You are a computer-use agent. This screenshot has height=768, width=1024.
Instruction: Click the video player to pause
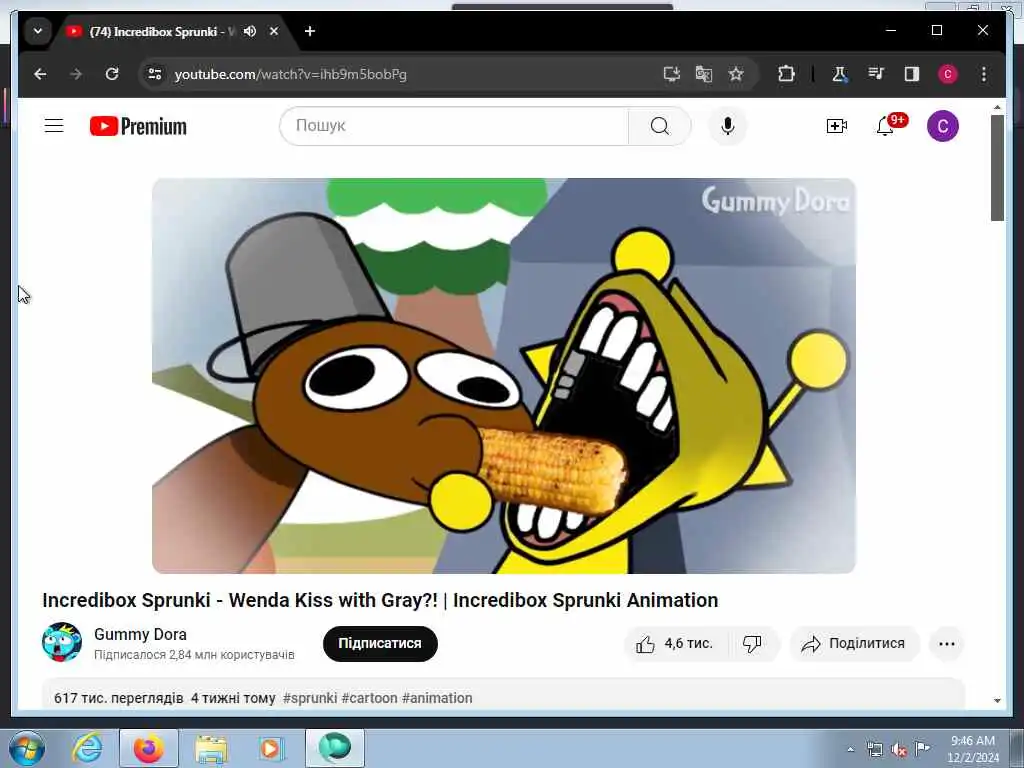click(504, 376)
